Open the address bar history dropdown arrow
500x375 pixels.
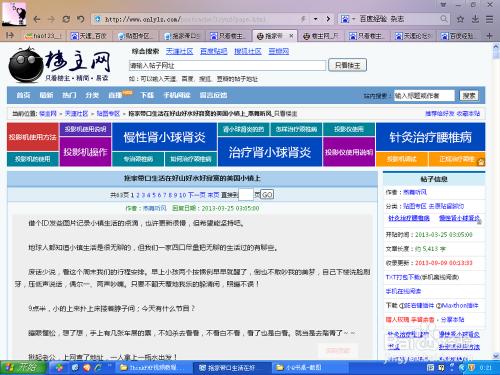click(315, 19)
